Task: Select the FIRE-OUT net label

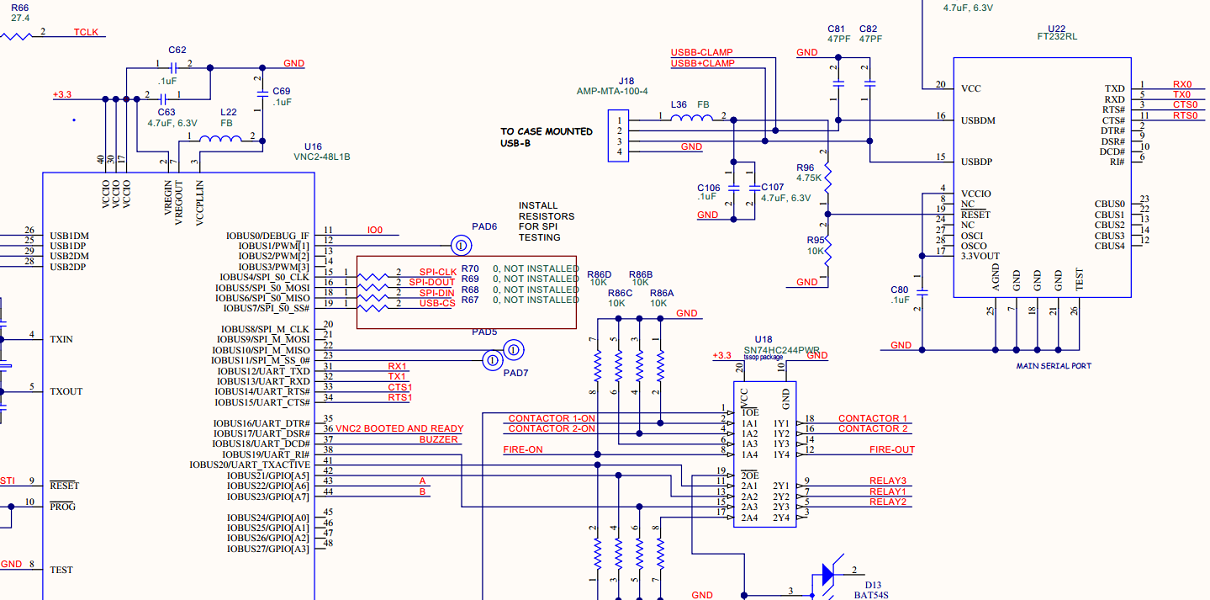Action: [x=892, y=450]
